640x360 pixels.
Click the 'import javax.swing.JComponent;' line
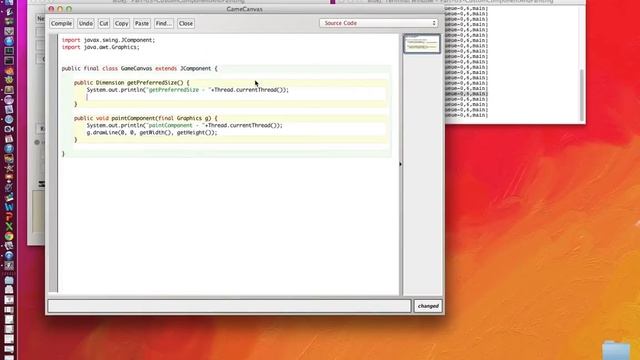click(108, 40)
